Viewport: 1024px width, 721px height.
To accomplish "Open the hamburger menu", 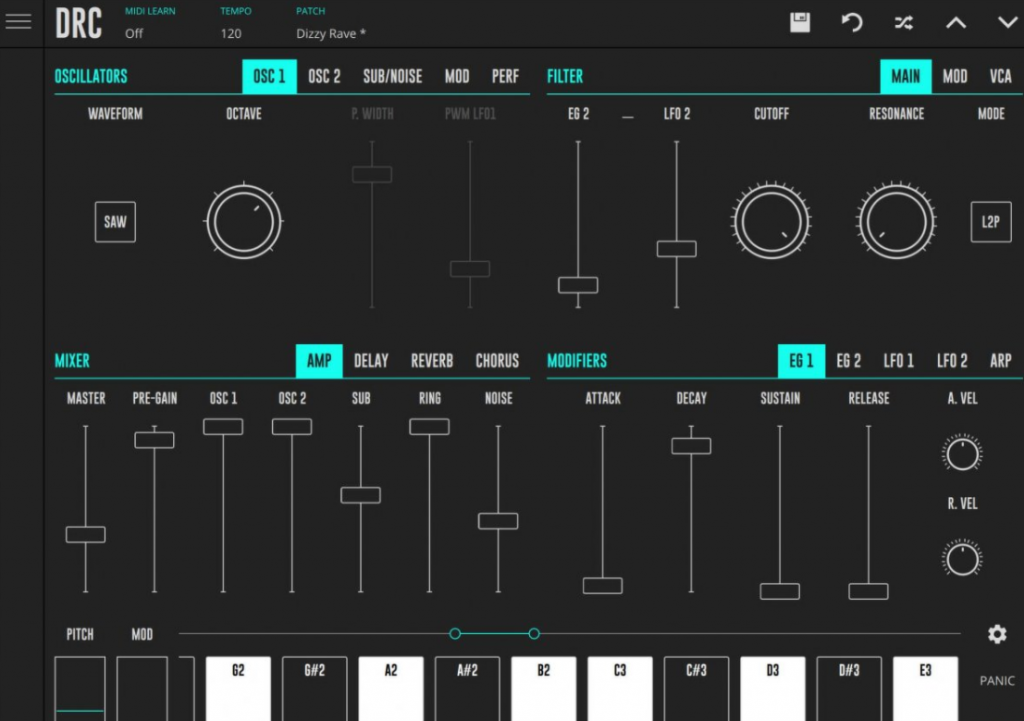I will point(18,22).
